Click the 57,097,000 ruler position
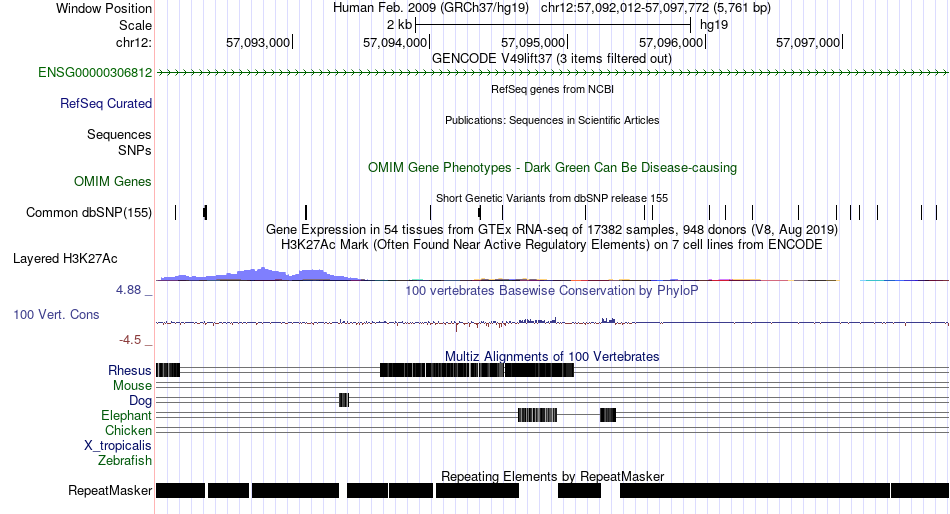The width and height of the screenshot is (950, 514). (808, 42)
